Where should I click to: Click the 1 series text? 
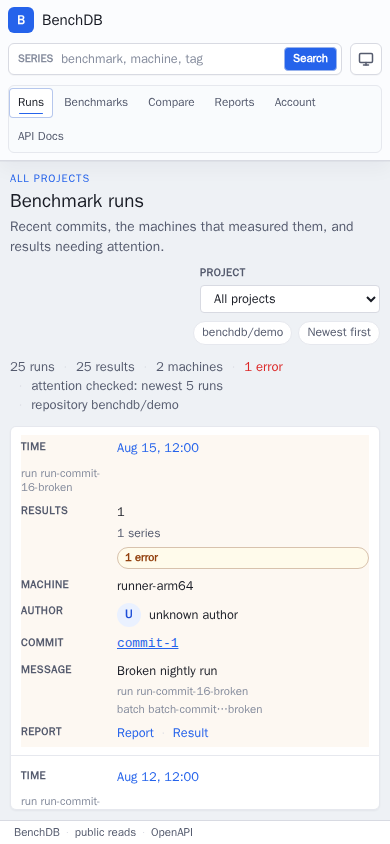tap(139, 533)
